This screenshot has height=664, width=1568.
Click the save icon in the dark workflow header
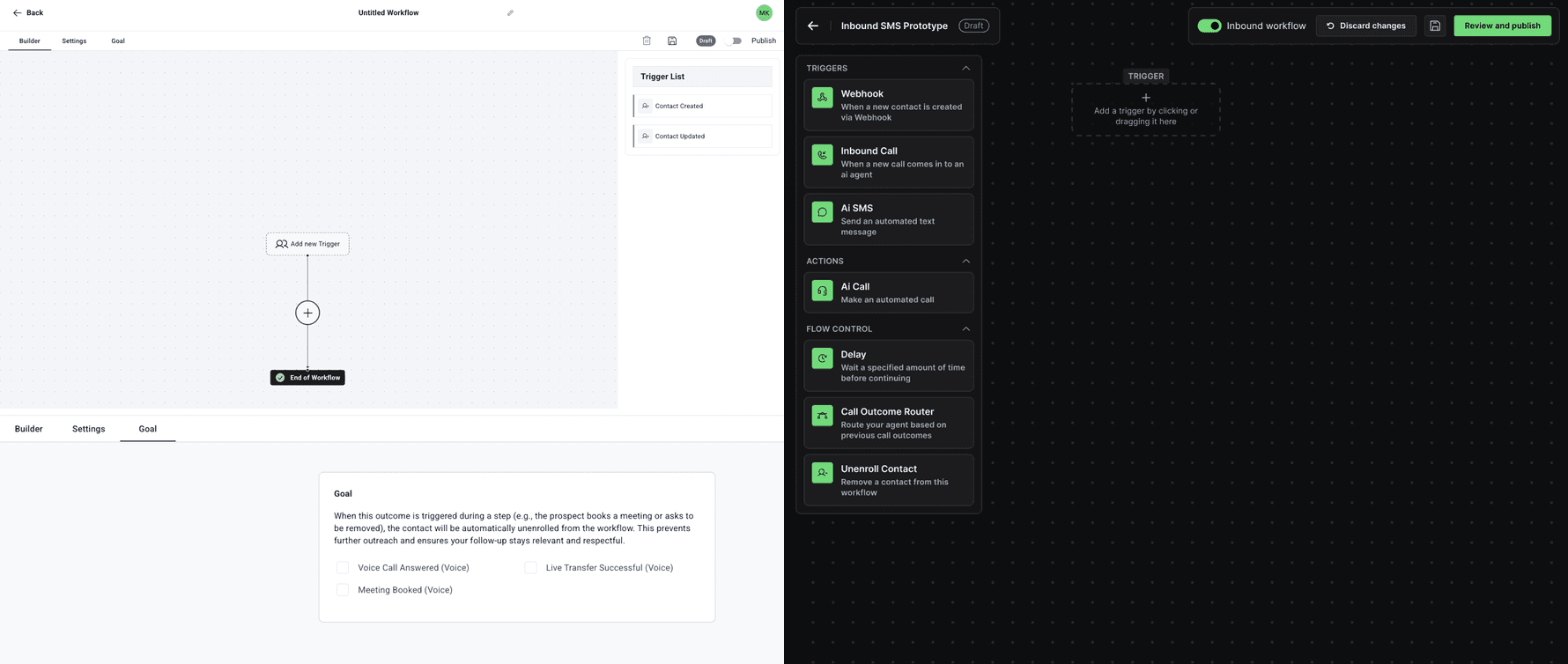pos(1435,26)
